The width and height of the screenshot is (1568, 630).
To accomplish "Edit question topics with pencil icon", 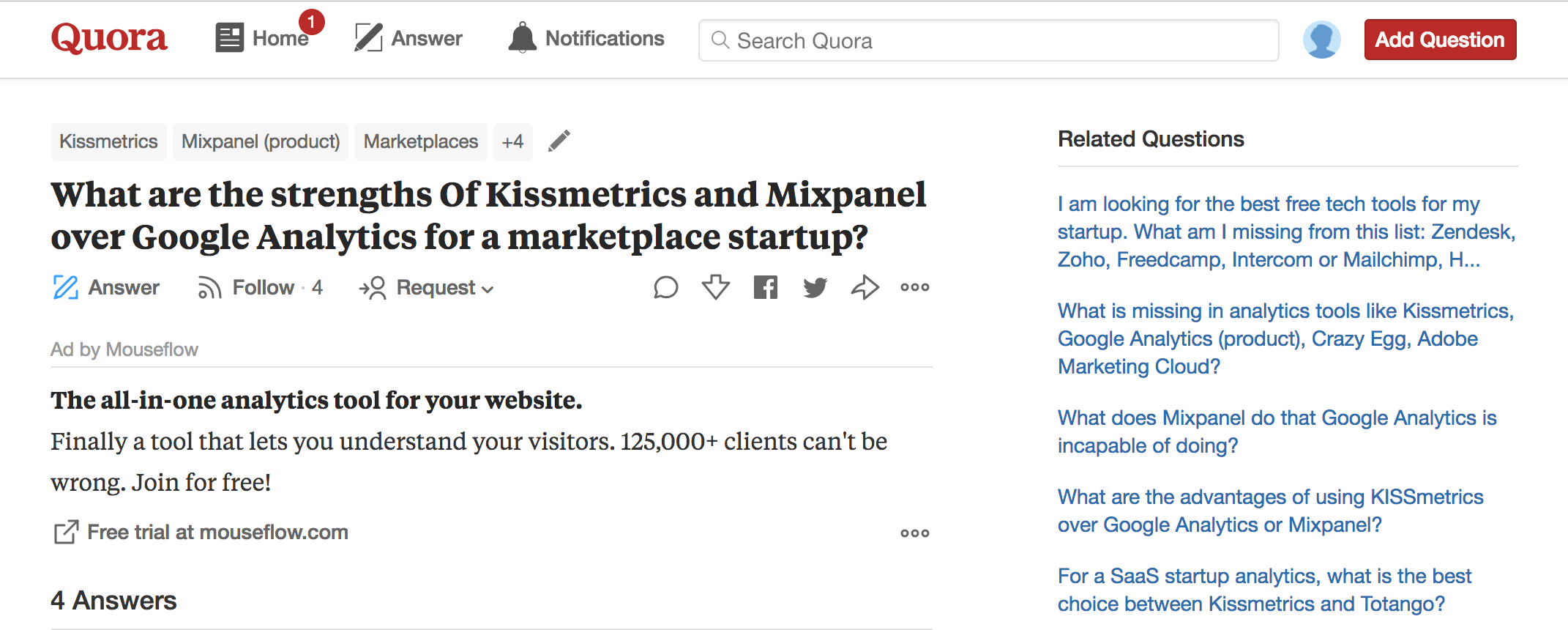I will tap(559, 141).
